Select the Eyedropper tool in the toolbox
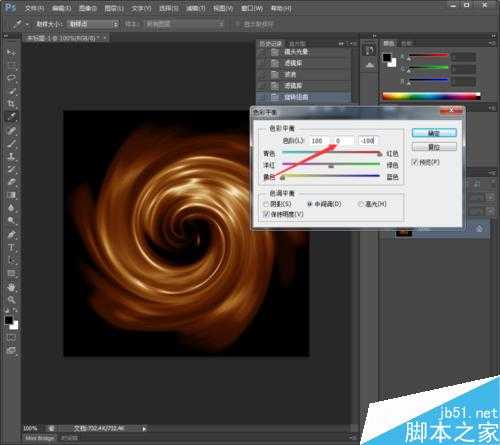This screenshot has height=445, width=500. click(x=12, y=117)
